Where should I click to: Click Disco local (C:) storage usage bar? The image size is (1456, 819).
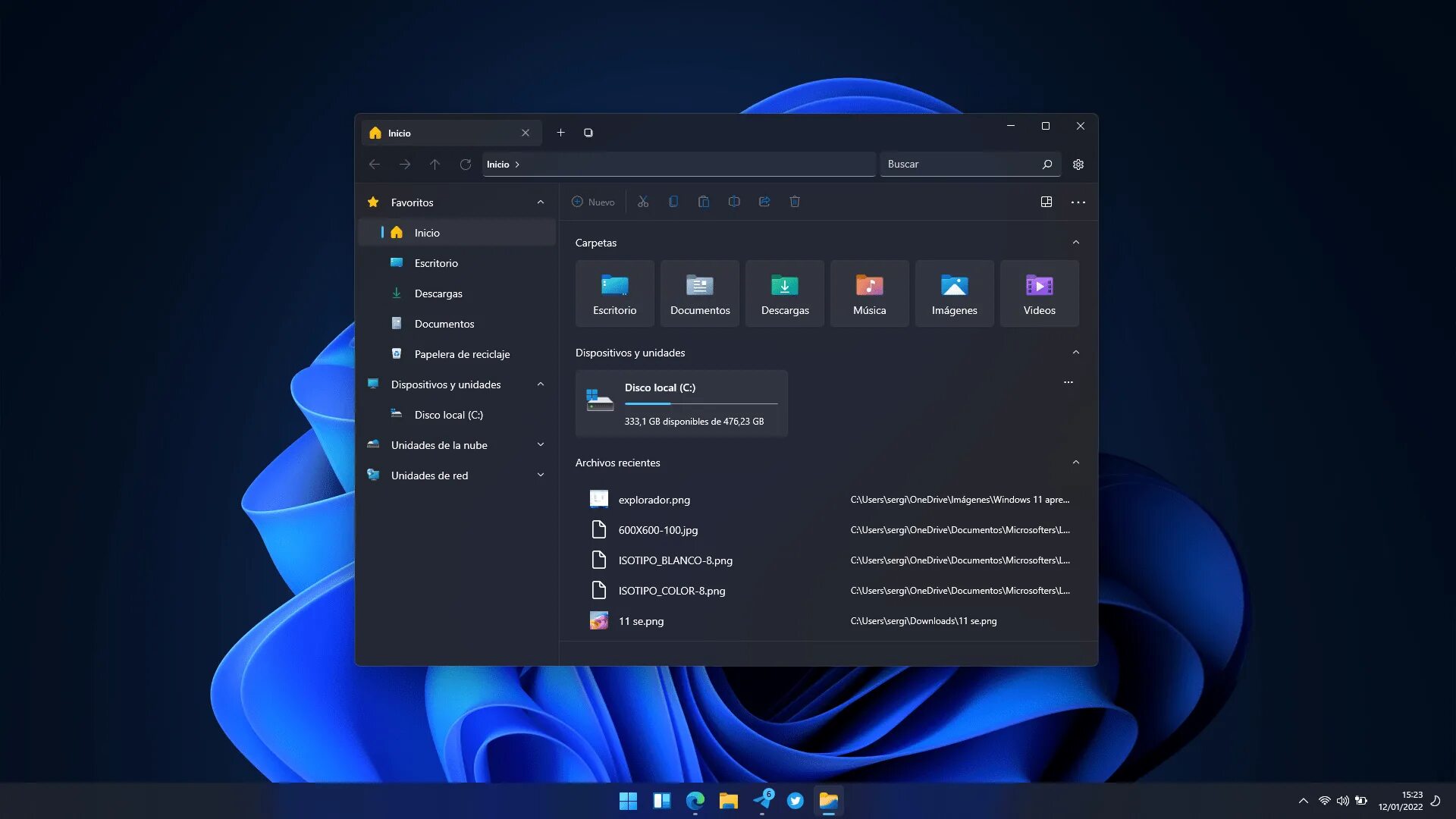(701, 404)
